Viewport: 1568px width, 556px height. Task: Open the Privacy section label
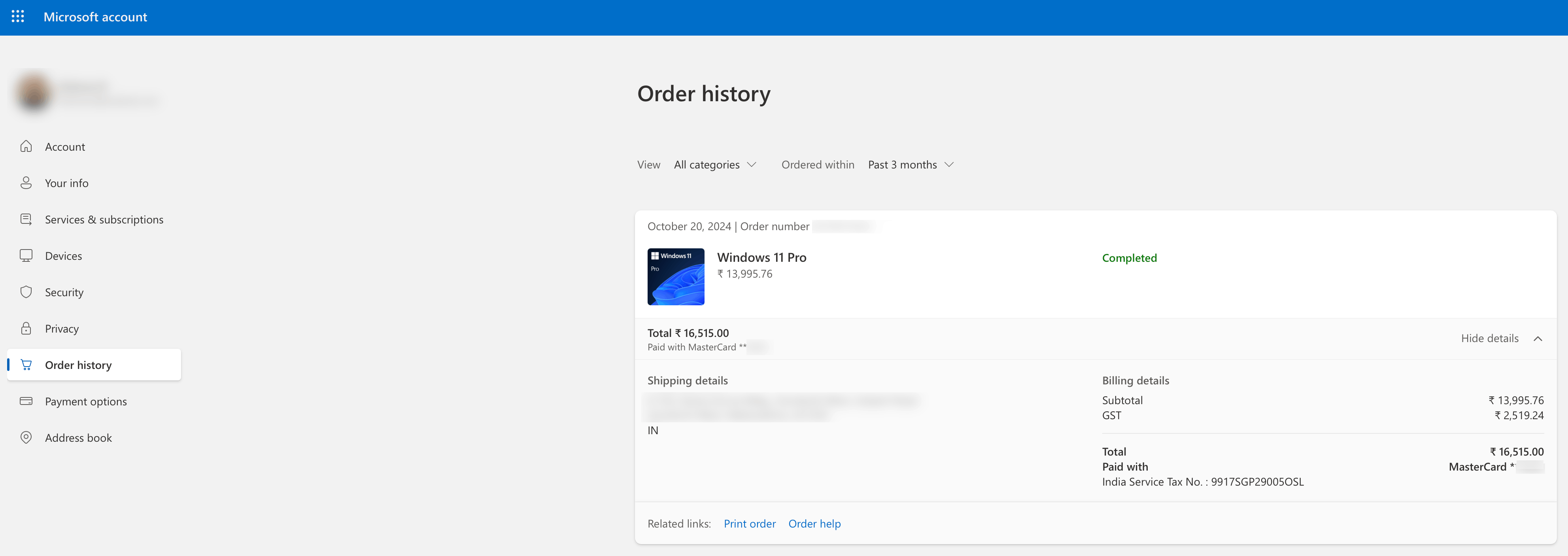click(62, 329)
